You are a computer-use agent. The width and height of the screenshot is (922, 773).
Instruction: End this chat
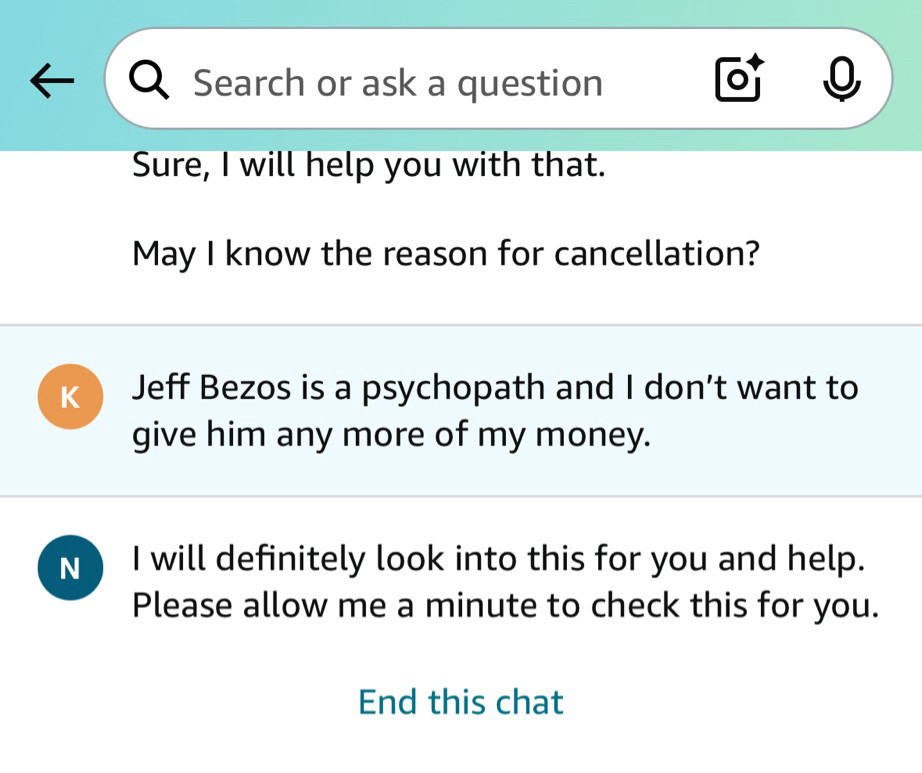point(461,702)
